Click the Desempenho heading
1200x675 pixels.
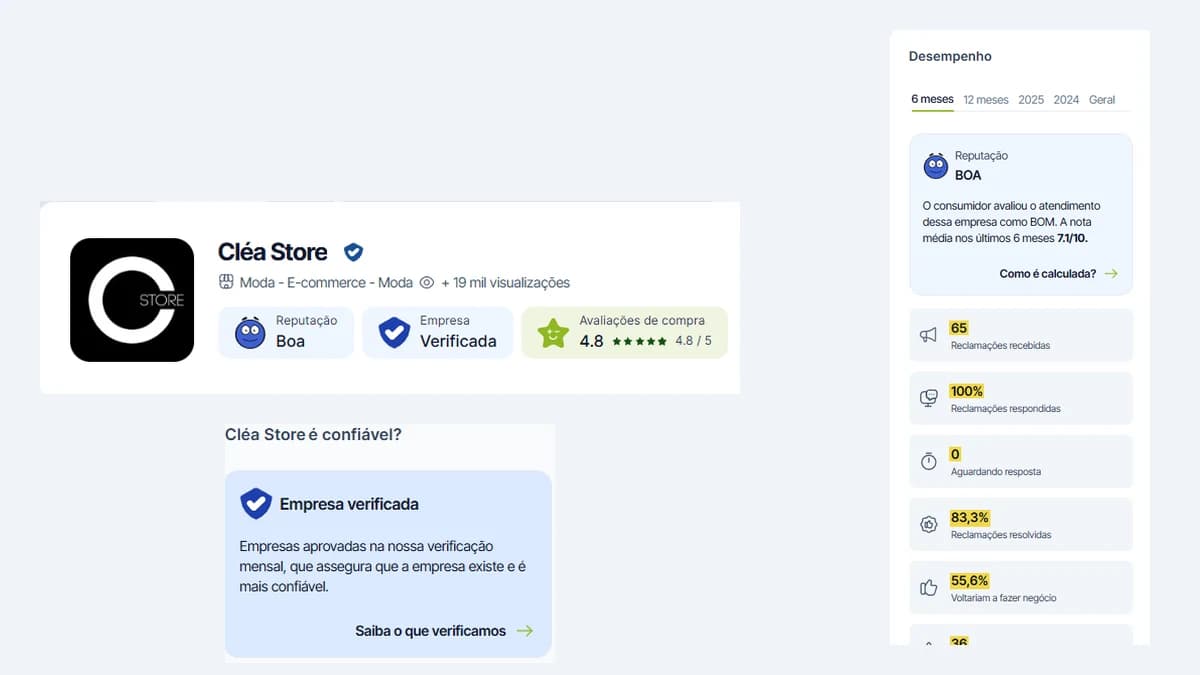(950, 56)
